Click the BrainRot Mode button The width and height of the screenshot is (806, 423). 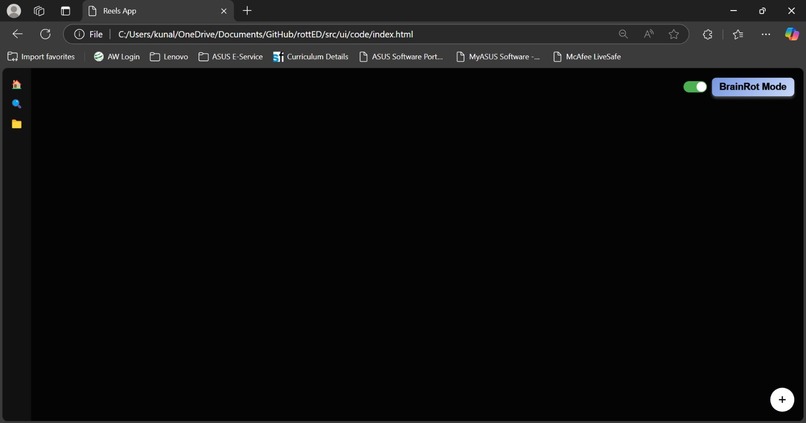[x=753, y=87]
